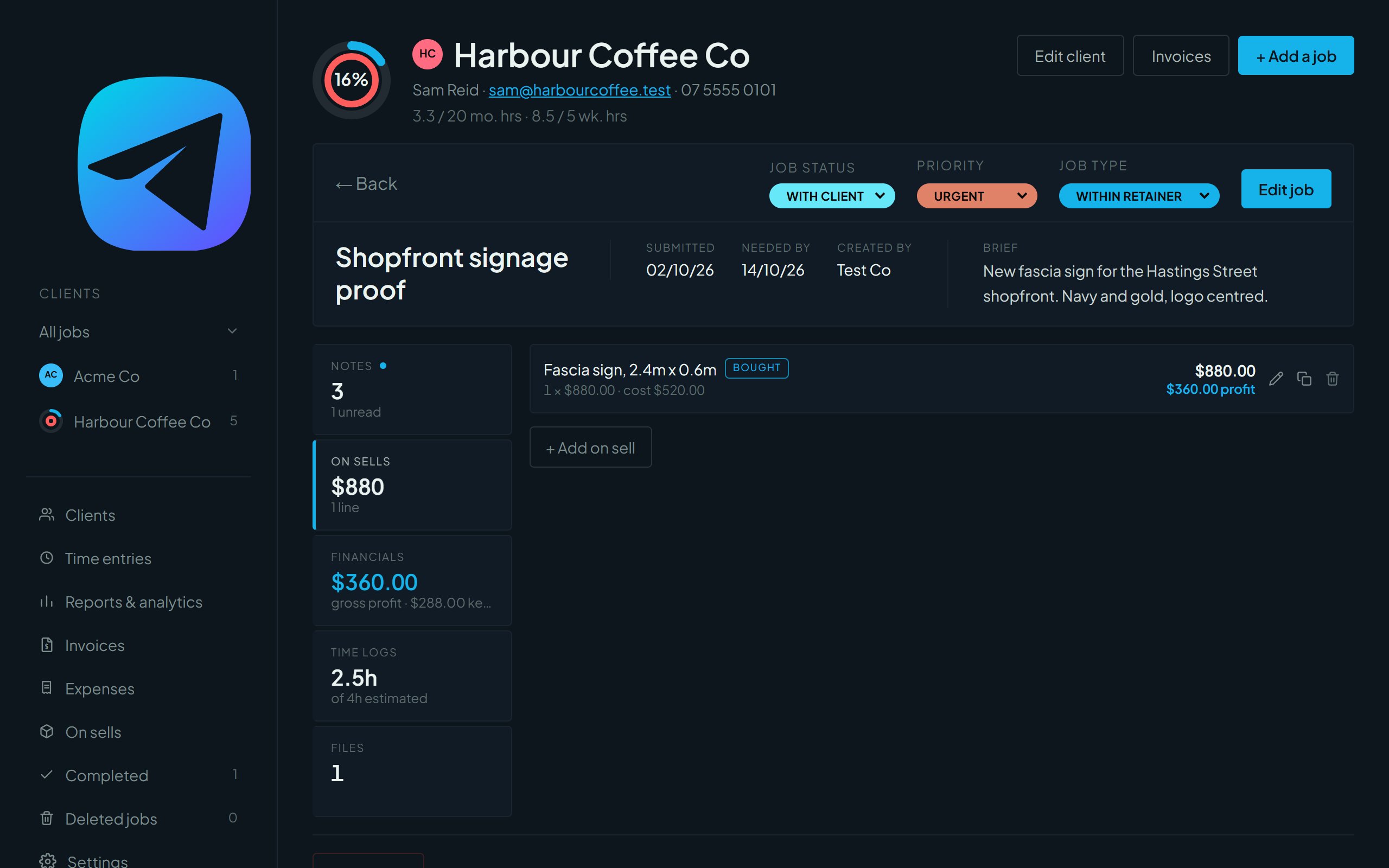Open On sells sidebar page

138,732
